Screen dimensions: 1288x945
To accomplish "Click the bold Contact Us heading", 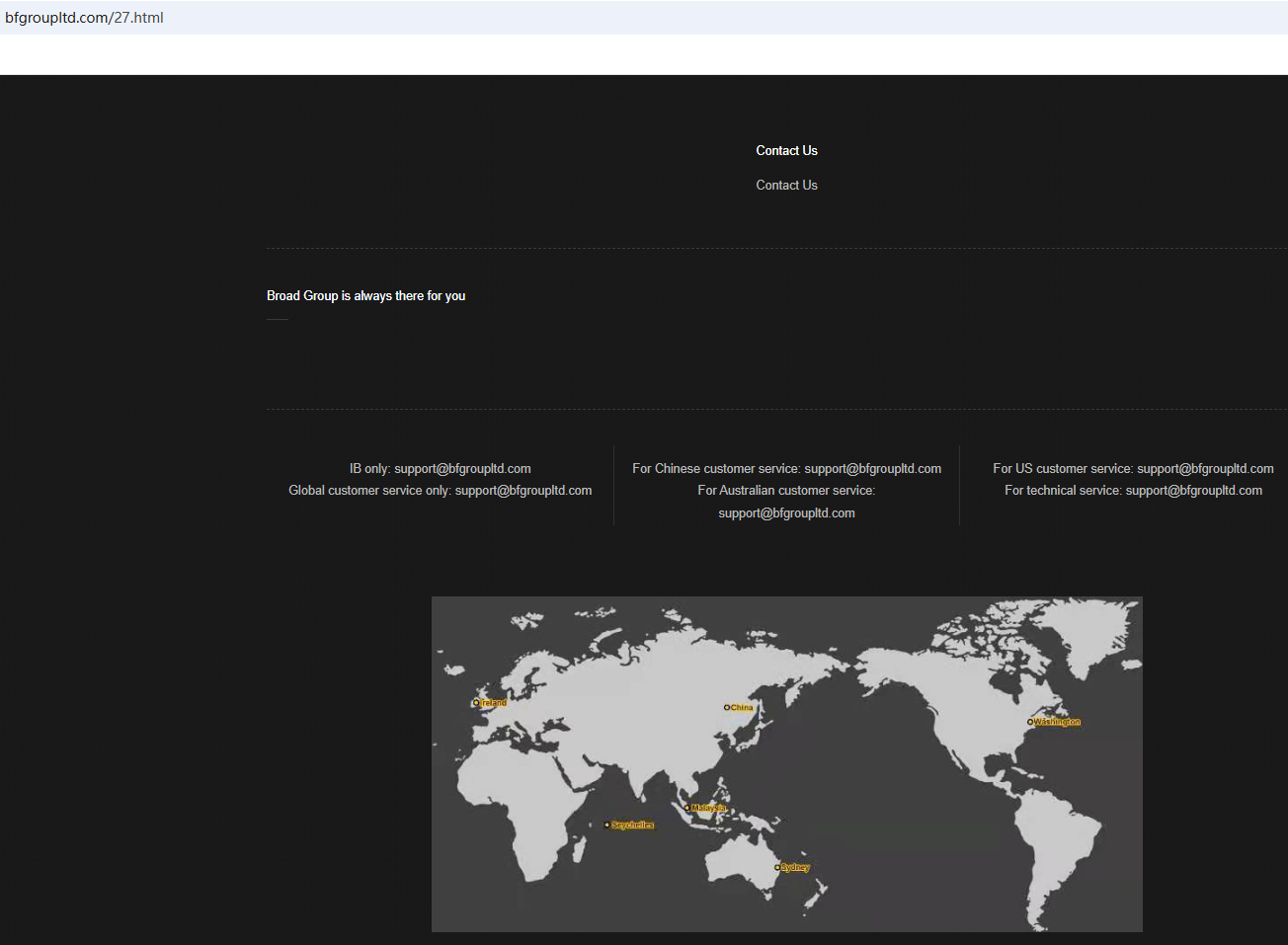I will [786, 150].
